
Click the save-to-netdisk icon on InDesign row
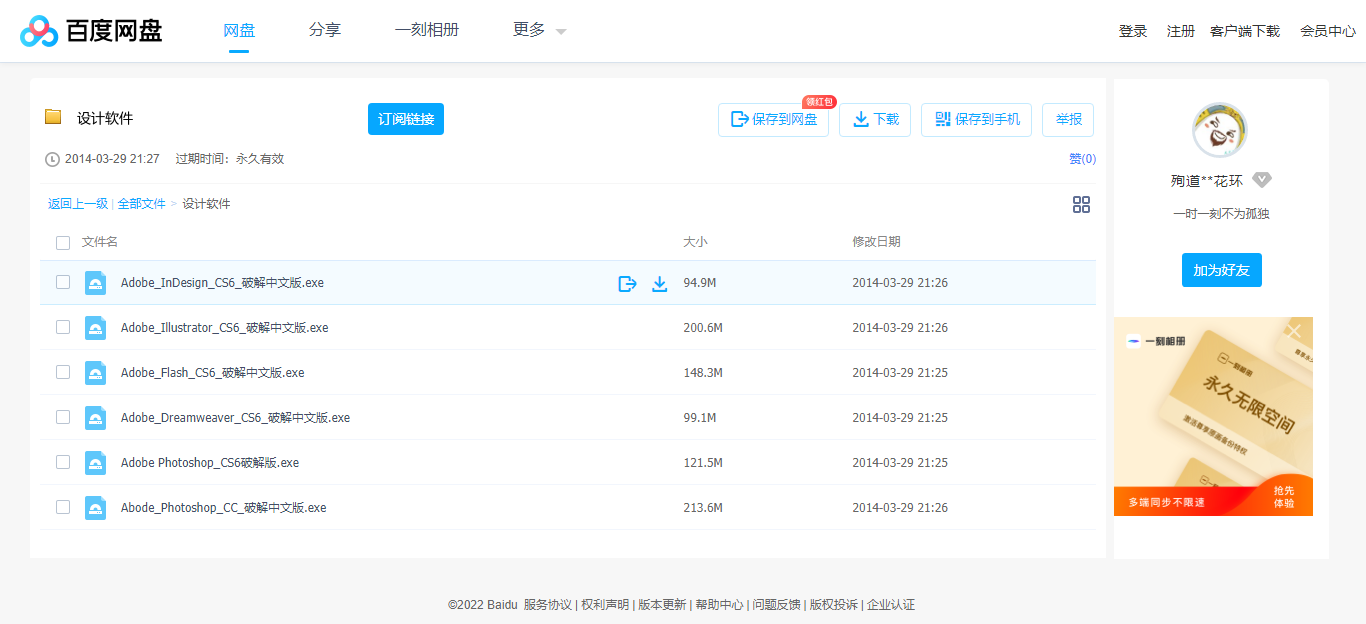tap(627, 283)
